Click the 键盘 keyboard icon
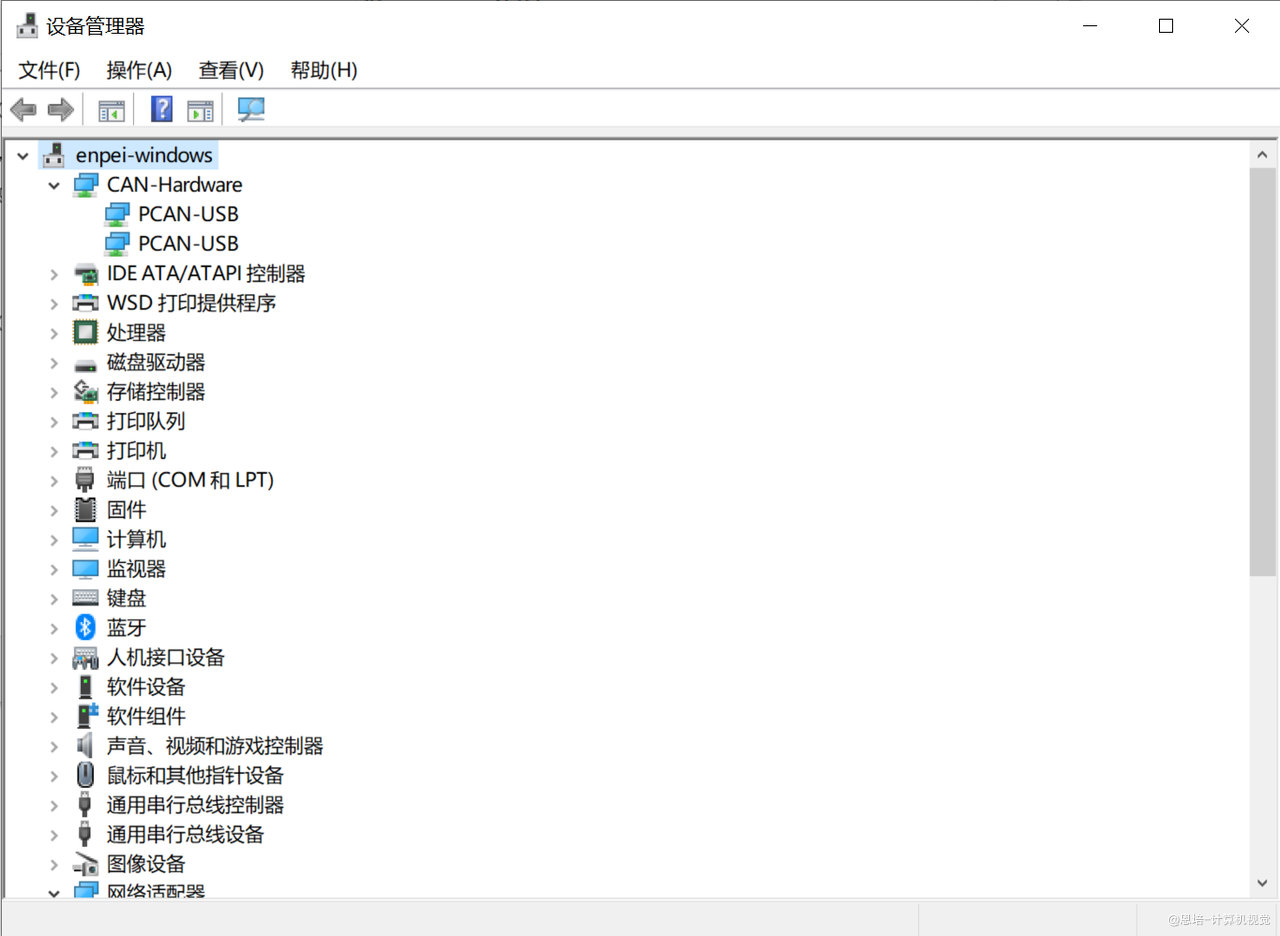 [x=86, y=598]
